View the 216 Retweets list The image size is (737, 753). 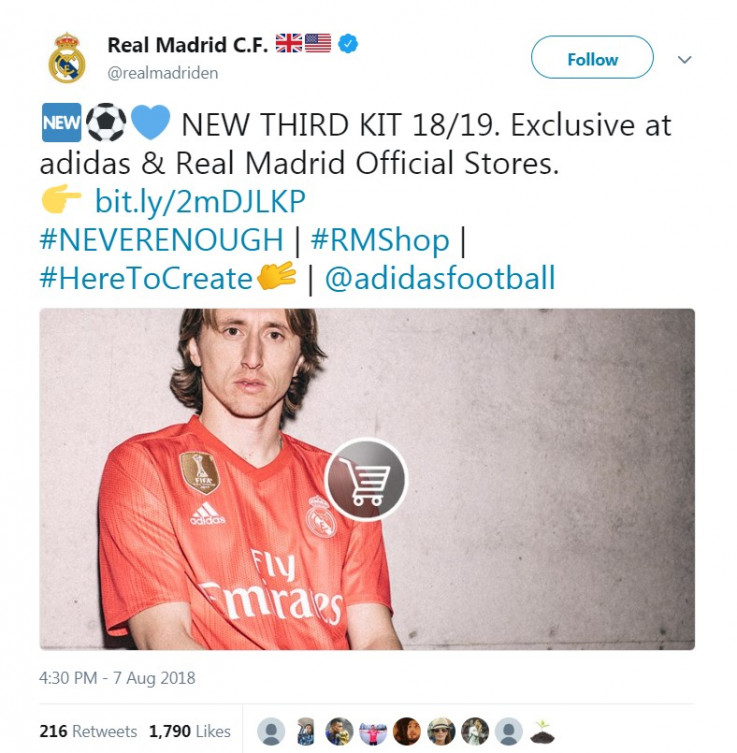[88, 731]
